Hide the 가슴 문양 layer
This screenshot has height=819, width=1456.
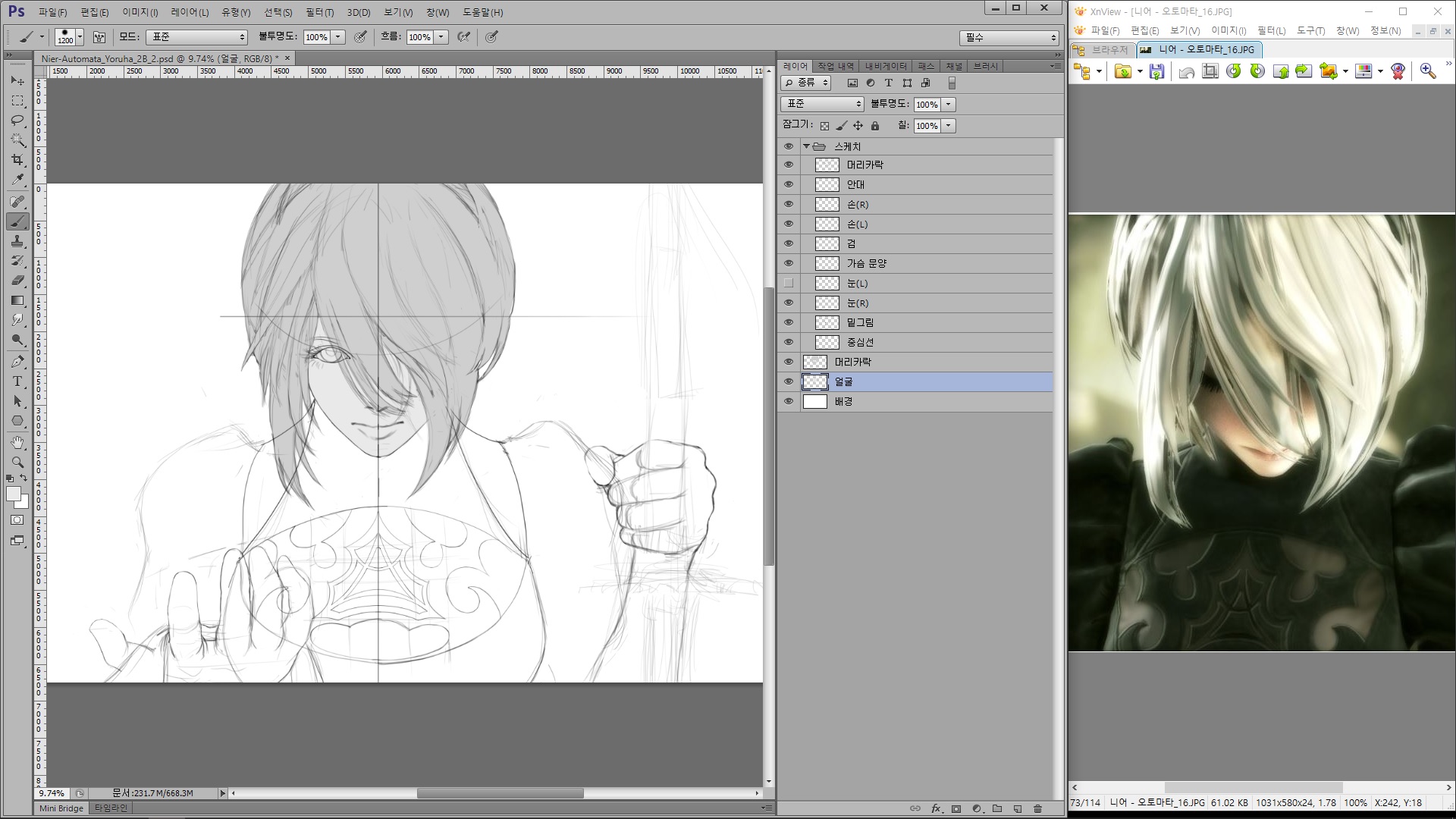point(789,263)
